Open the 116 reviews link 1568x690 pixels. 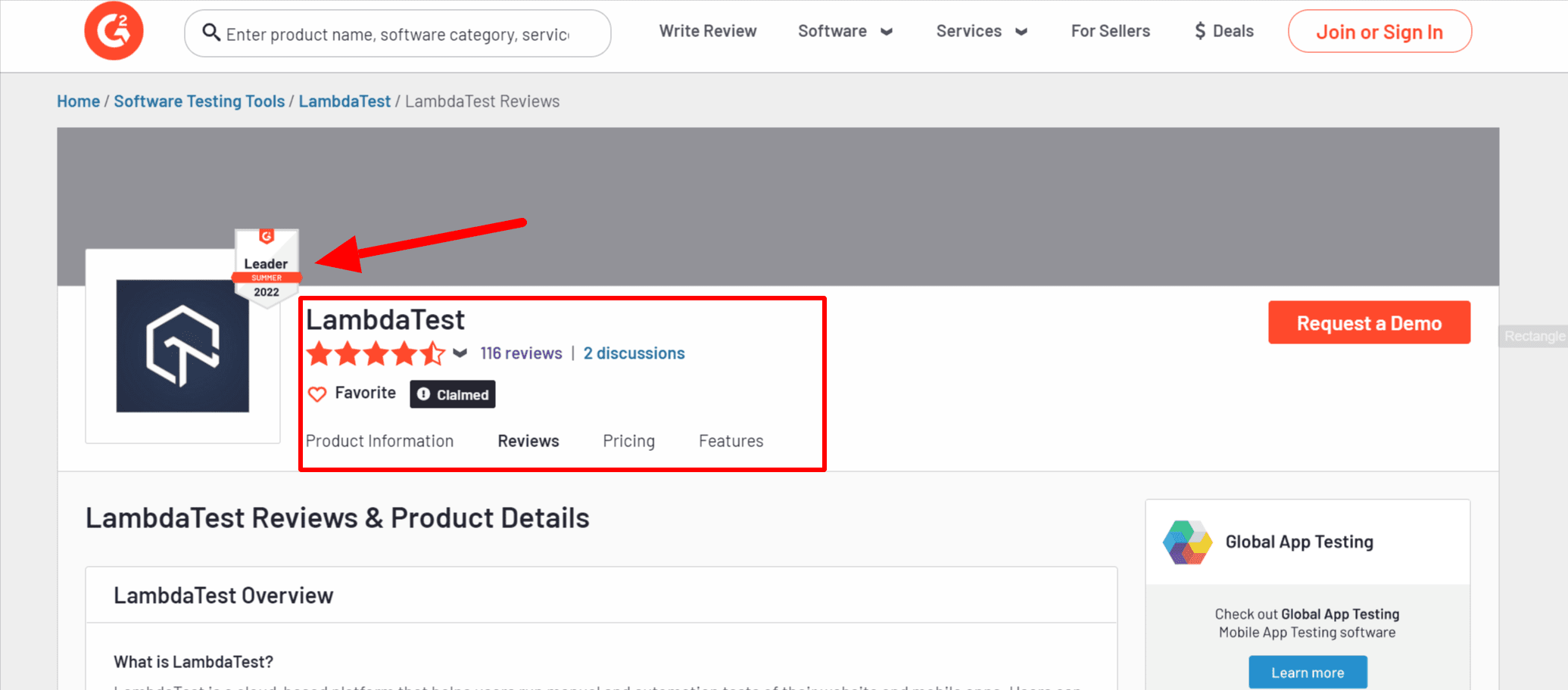[x=521, y=353]
